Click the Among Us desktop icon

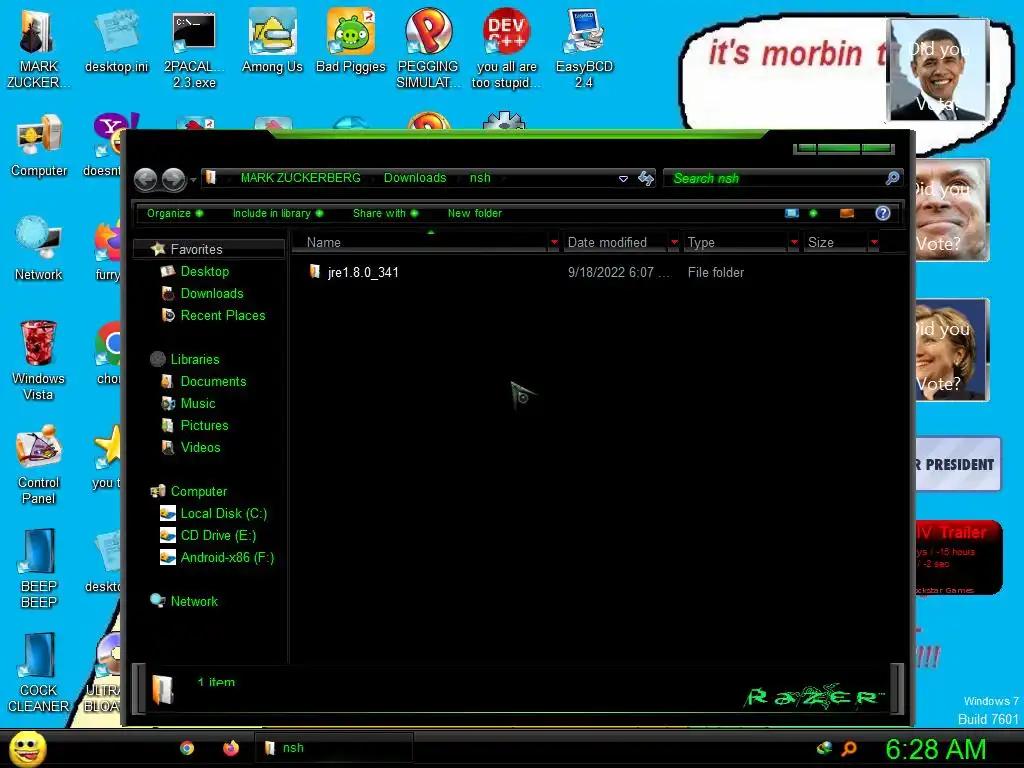coord(272,40)
